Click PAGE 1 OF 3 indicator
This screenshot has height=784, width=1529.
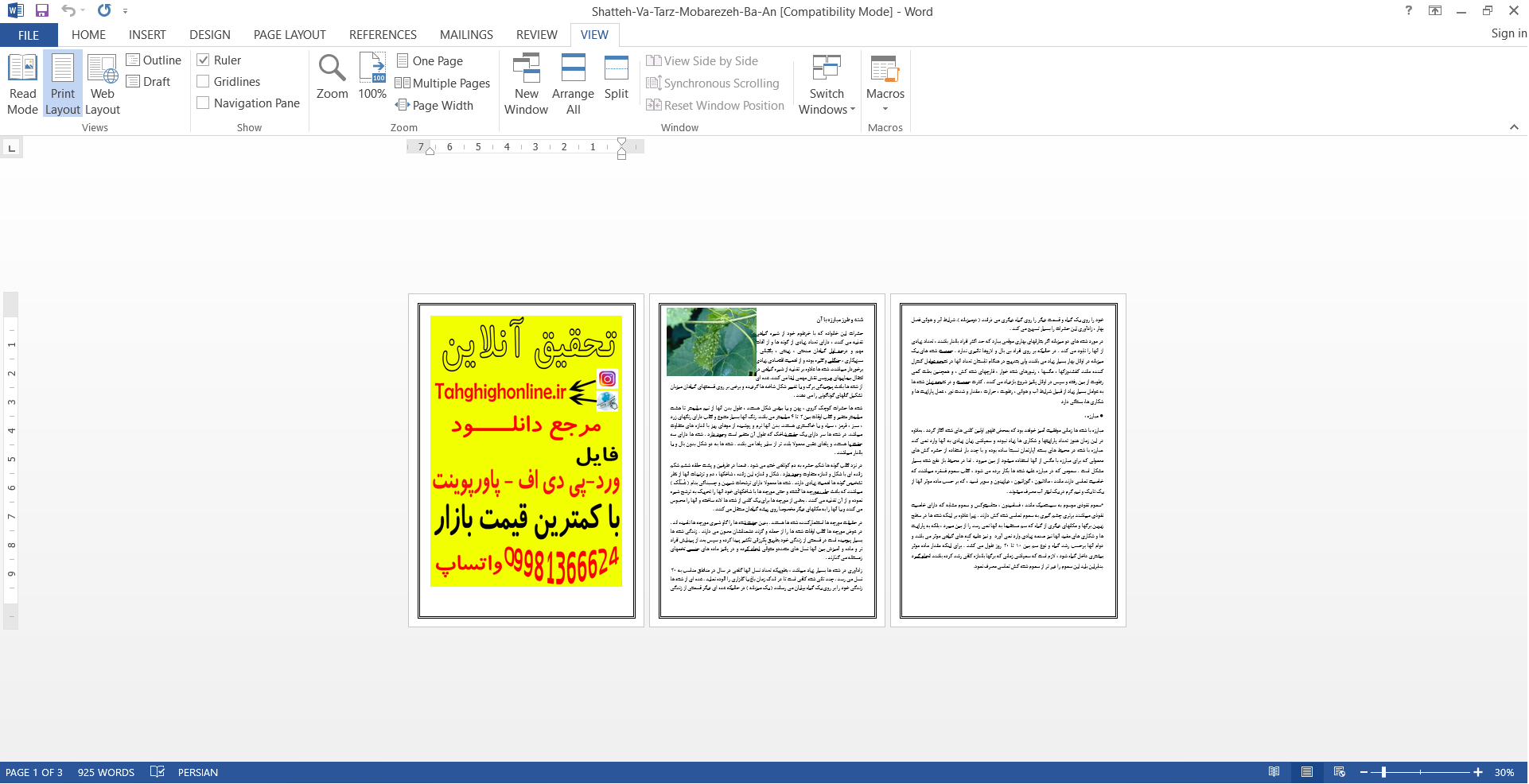[x=34, y=772]
